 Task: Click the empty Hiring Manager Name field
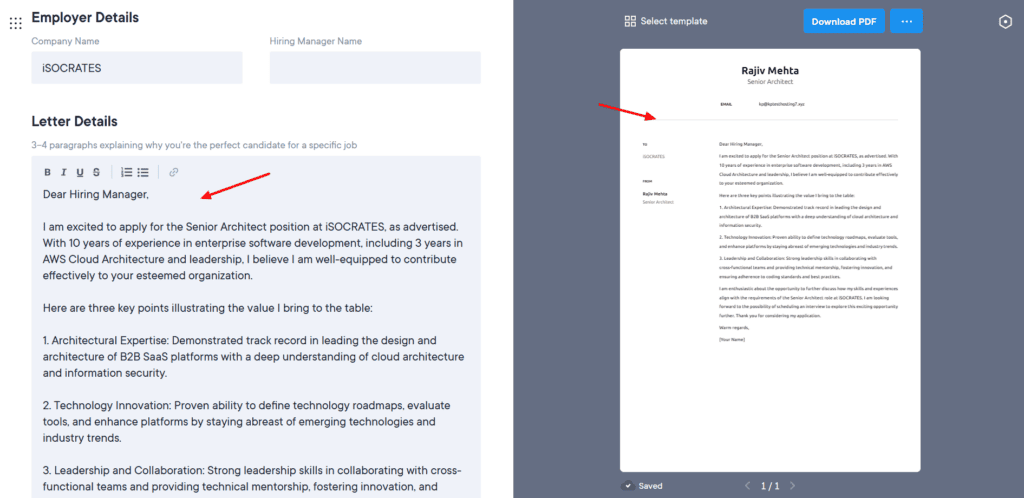[375, 68]
